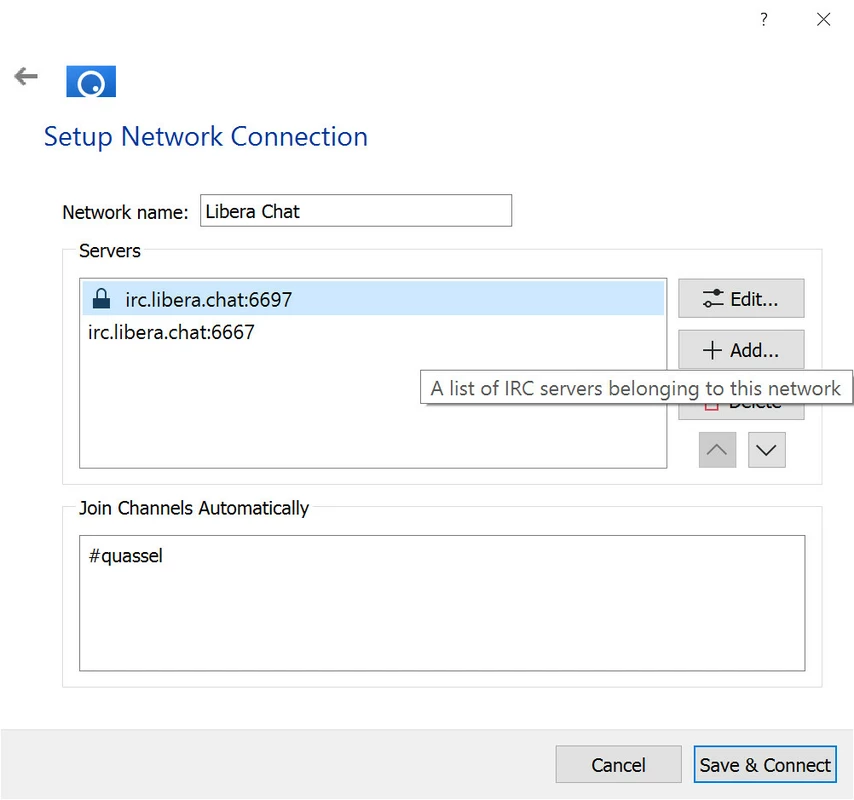Click the #quassel channel entry
This screenshot has width=854, height=800.
click(126, 556)
